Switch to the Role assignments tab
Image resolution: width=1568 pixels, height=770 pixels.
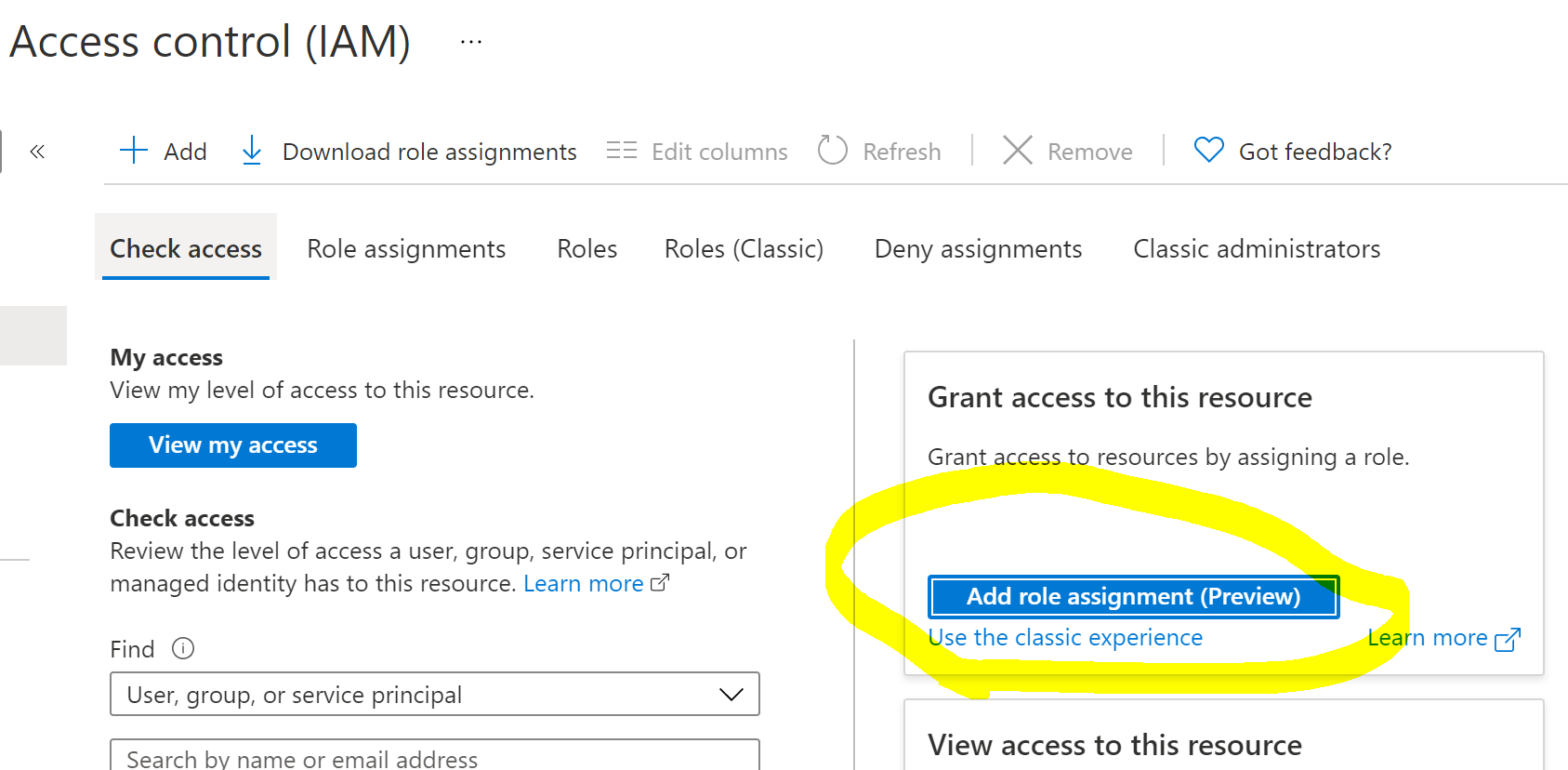pos(406,248)
